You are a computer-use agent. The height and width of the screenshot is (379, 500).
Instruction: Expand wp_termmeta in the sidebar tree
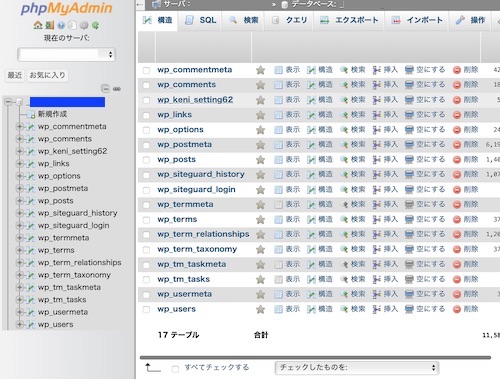click(19, 238)
